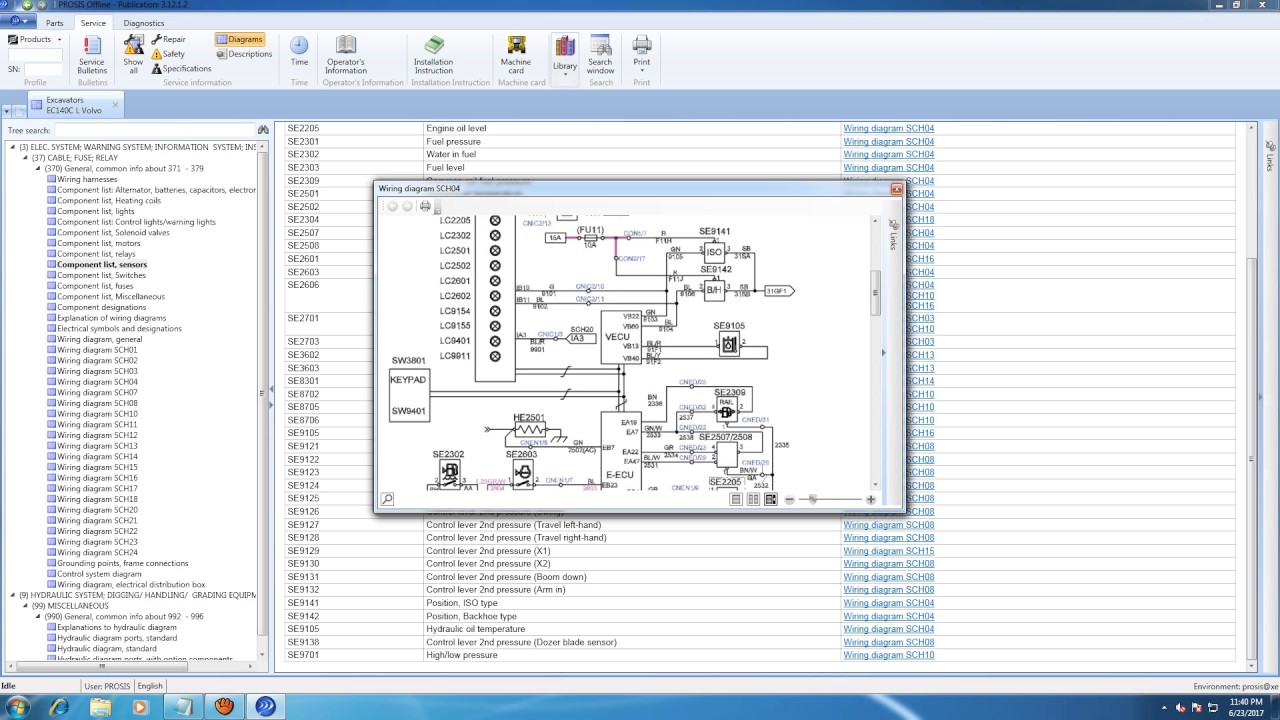Select the Excavators EC140C L Volvo tab
The width and height of the screenshot is (1280, 720).
click(x=74, y=105)
